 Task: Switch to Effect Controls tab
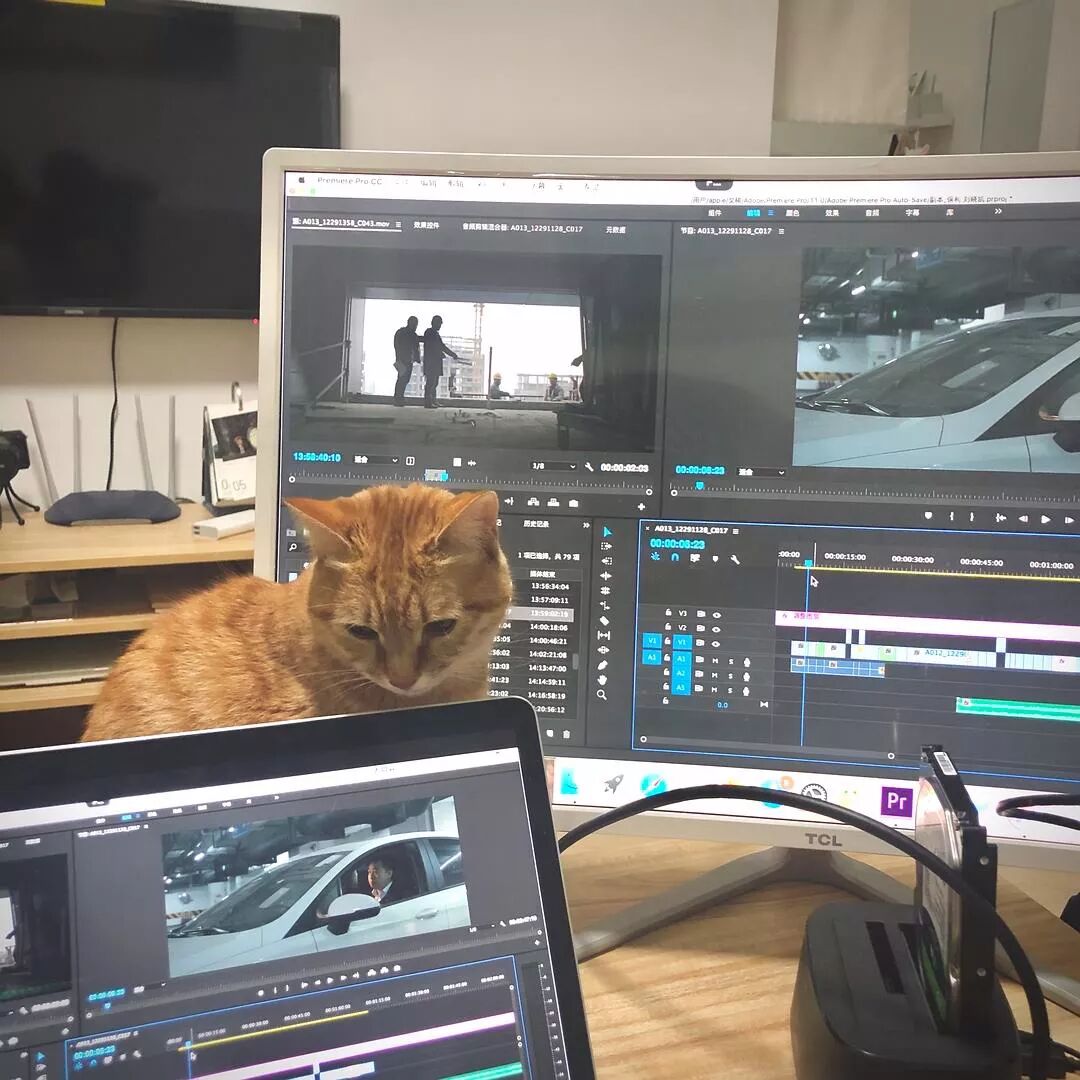click(426, 225)
